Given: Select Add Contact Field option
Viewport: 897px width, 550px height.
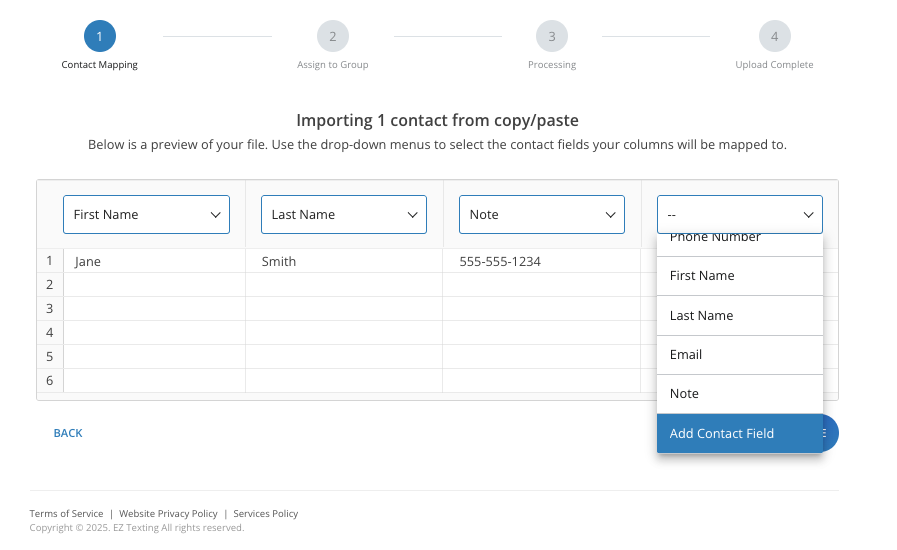Looking at the screenshot, I should [740, 433].
